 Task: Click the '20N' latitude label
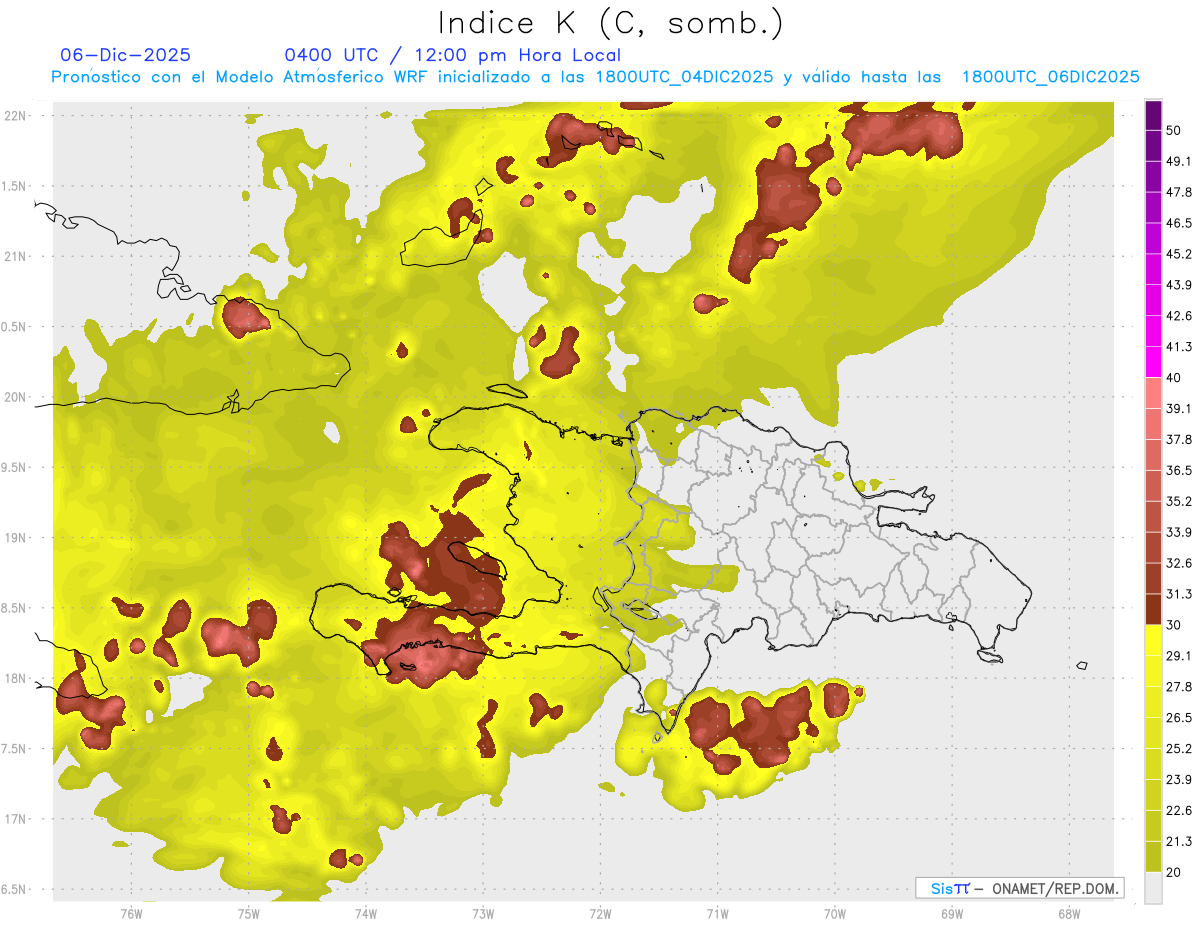click(16, 398)
